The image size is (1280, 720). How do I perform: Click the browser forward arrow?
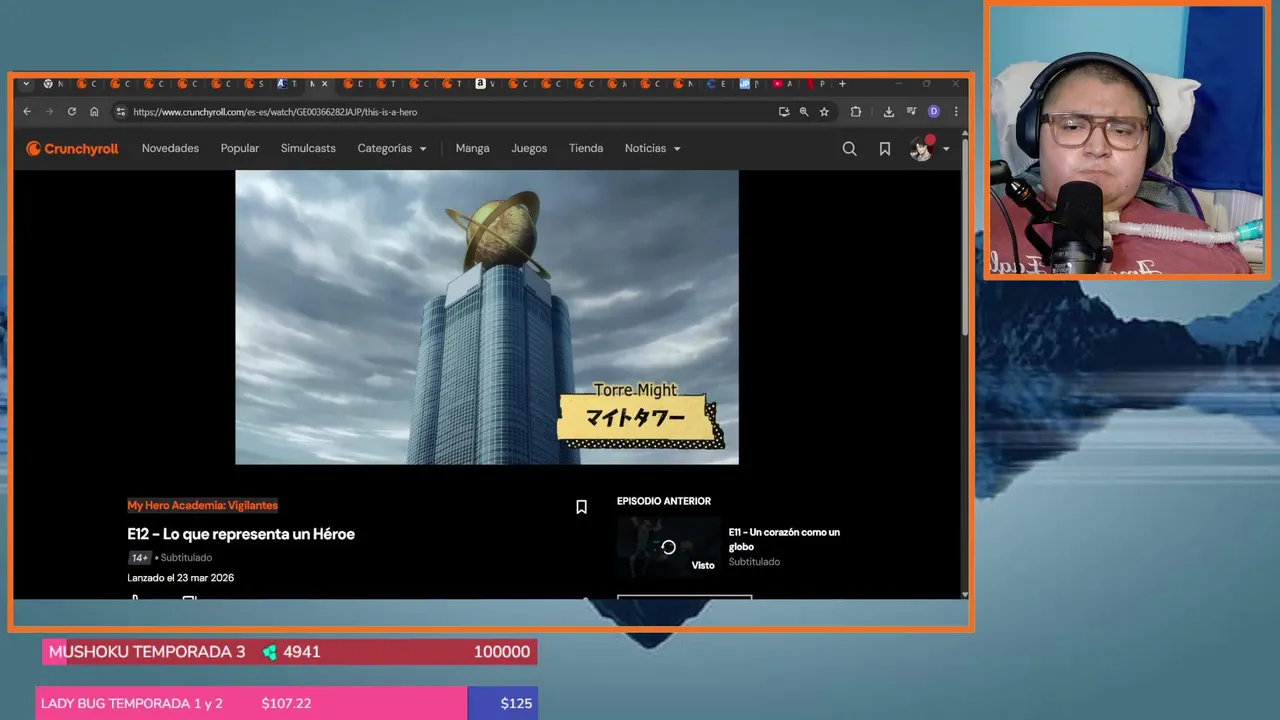pos(49,112)
